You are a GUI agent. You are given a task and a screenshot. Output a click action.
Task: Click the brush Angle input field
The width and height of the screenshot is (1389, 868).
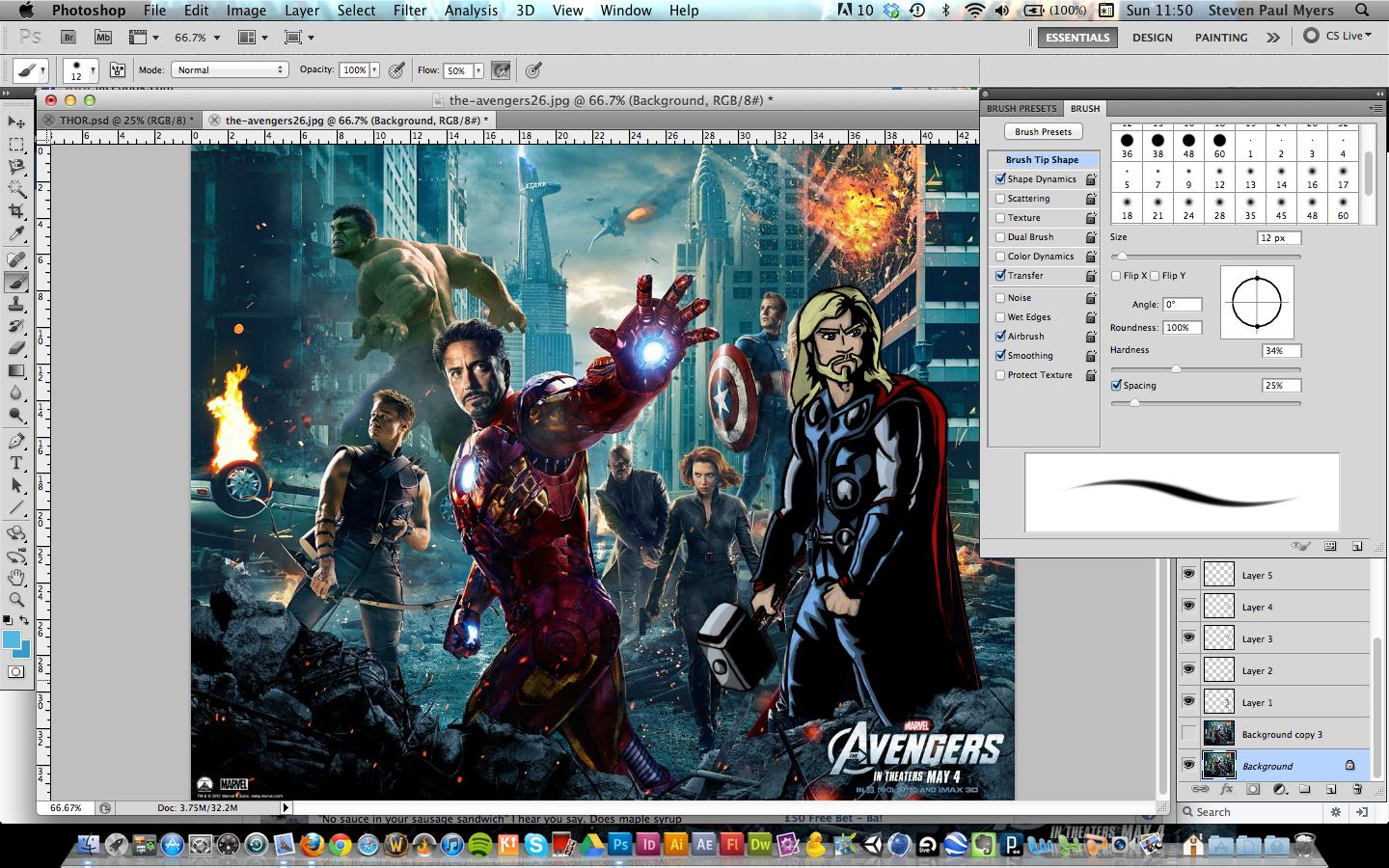1182,304
